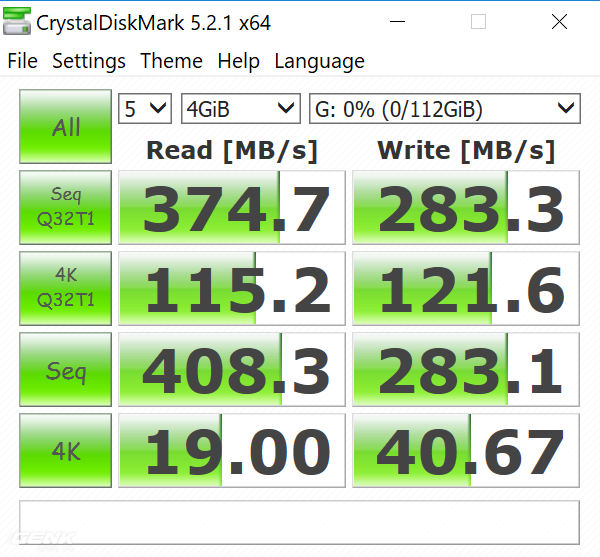The image size is (600, 557).
Task: Select the 4K write value 40.67
Action: pos(466,450)
